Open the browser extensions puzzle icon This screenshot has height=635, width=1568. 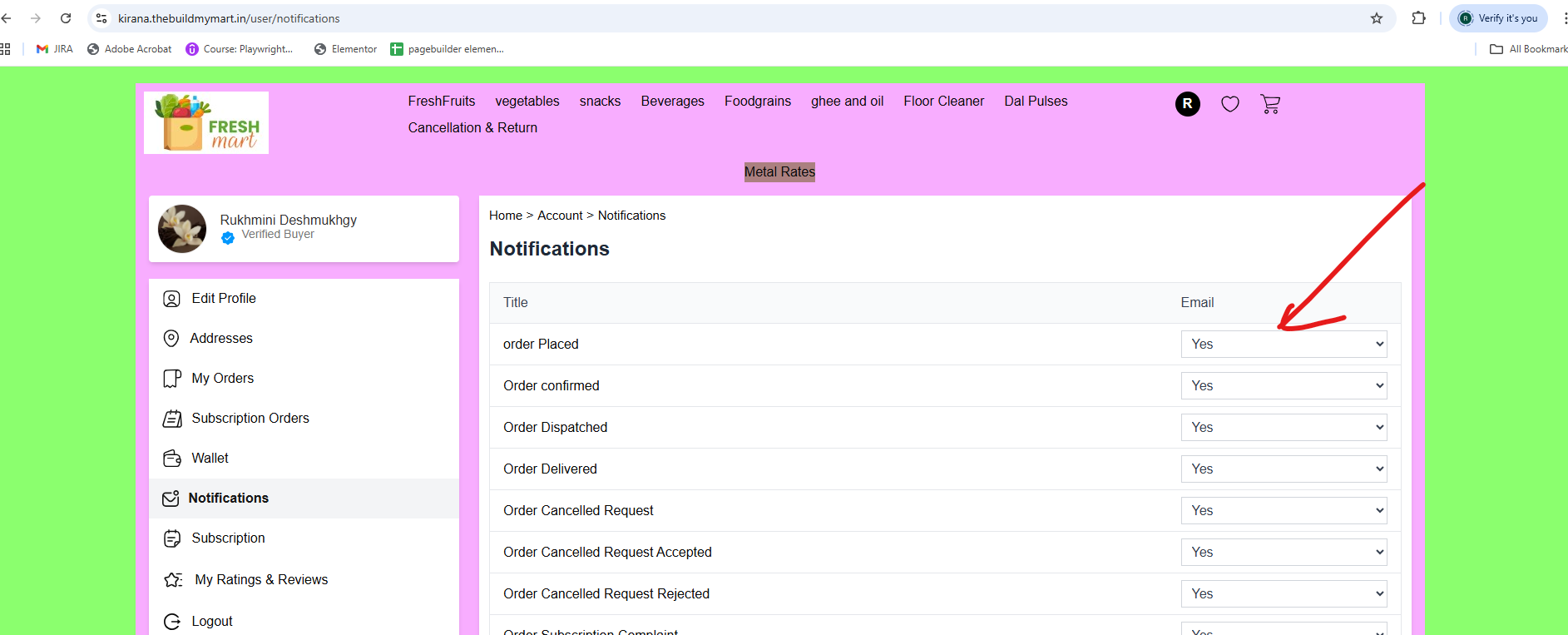point(1419,18)
